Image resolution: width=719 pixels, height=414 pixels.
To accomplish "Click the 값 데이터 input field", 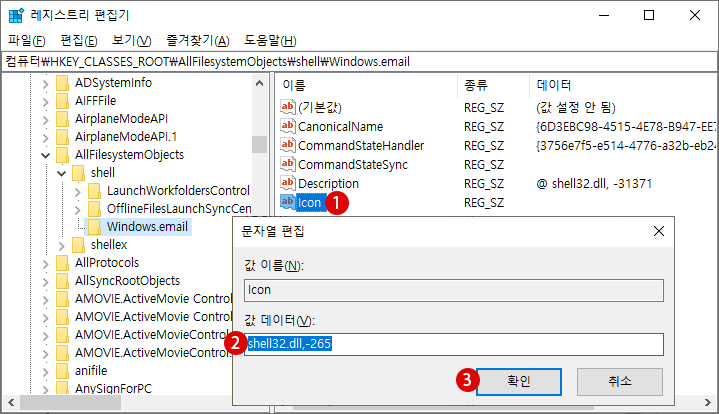I will (454, 344).
